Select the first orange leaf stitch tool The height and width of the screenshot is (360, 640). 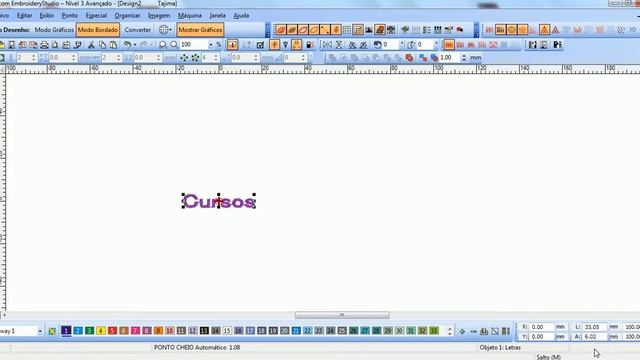281,30
